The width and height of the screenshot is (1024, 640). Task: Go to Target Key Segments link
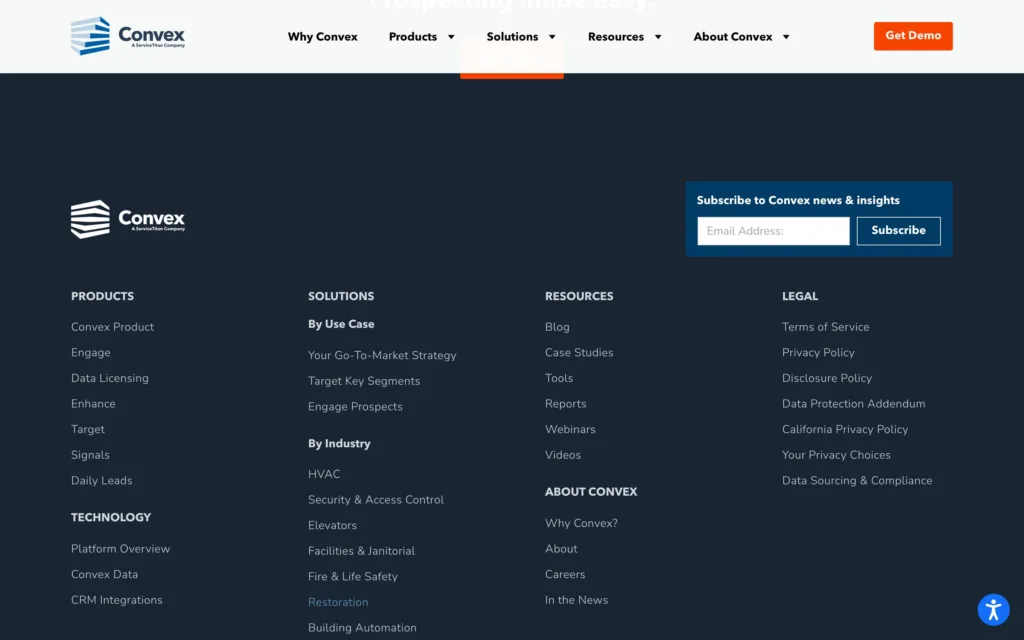click(364, 381)
